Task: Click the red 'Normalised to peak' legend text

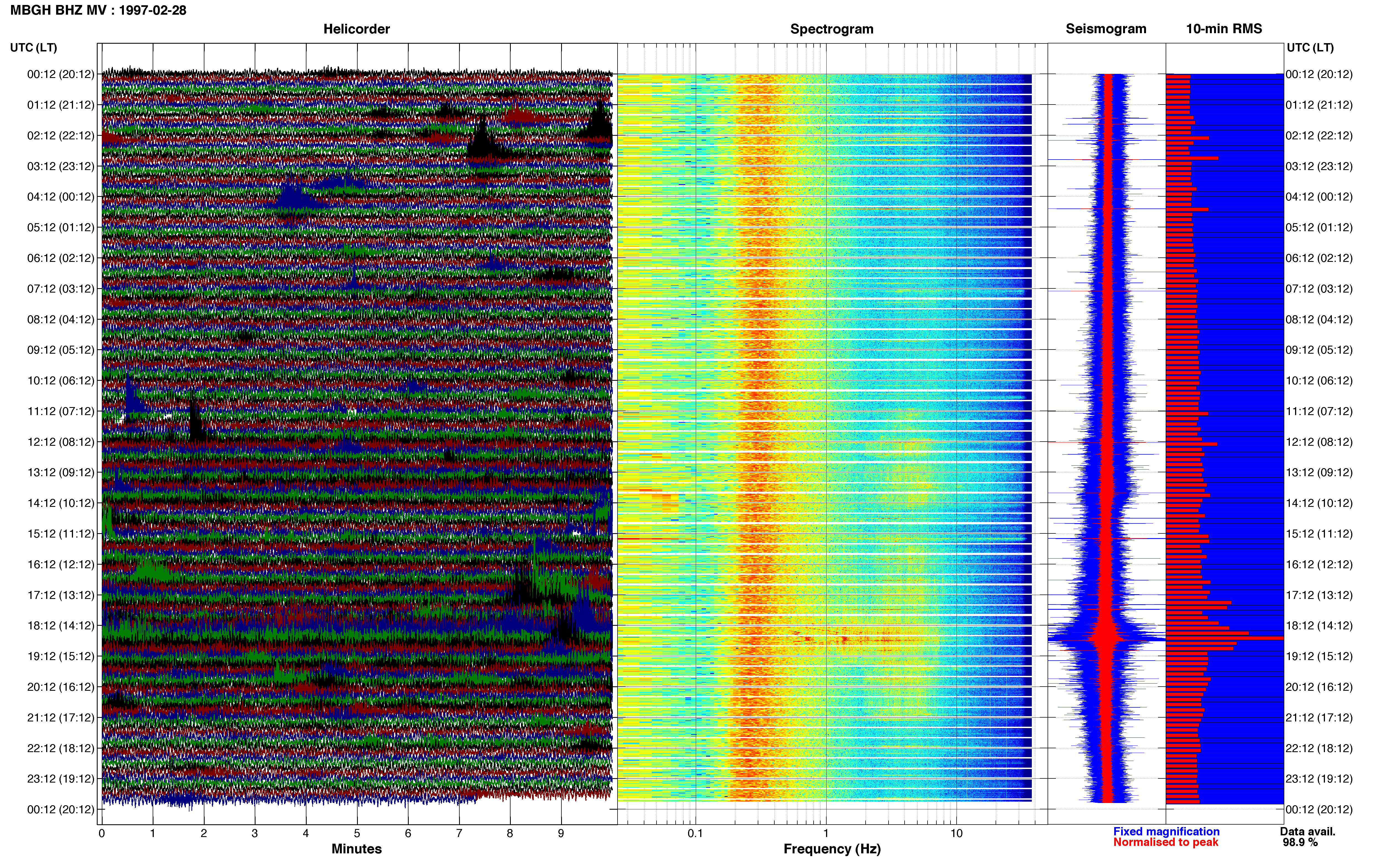Action: point(1165,842)
